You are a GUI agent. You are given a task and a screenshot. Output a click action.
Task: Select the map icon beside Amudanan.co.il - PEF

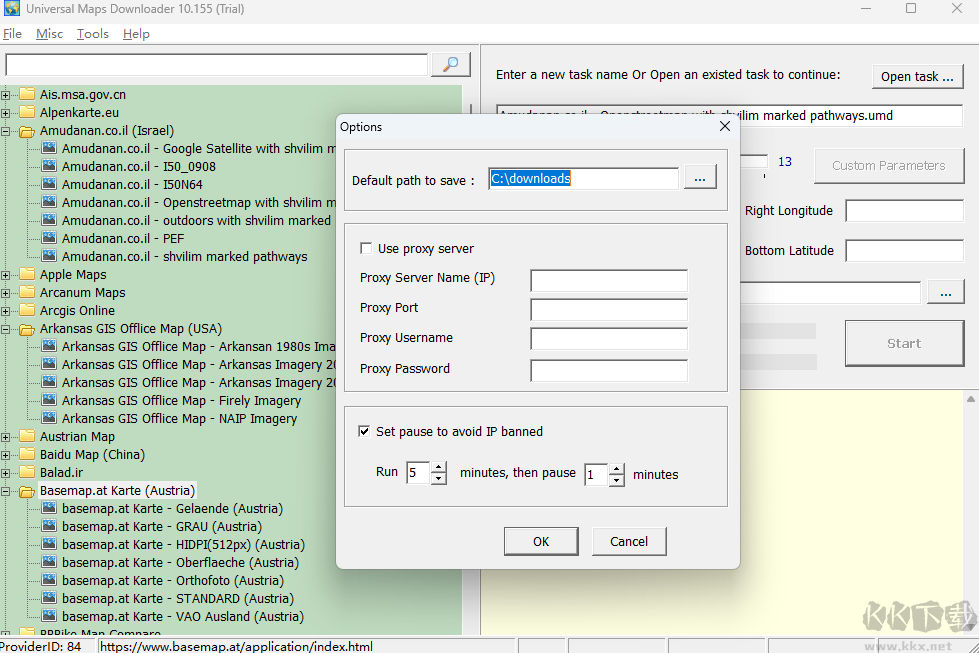click(x=48, y=238)
